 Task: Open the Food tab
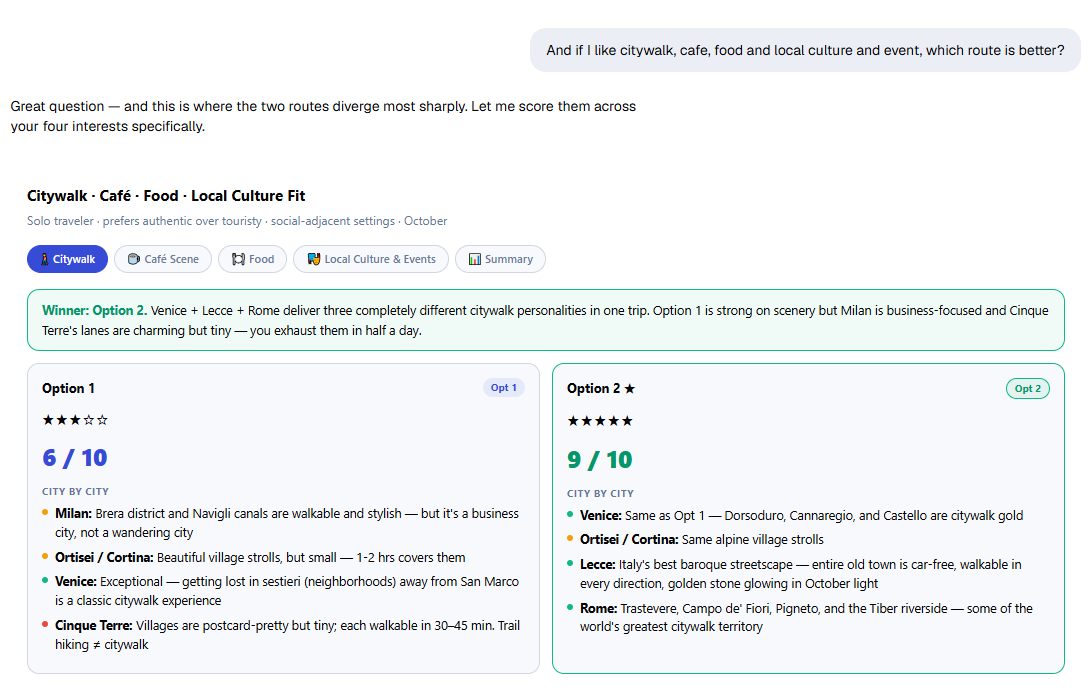(x=253, y=259)
